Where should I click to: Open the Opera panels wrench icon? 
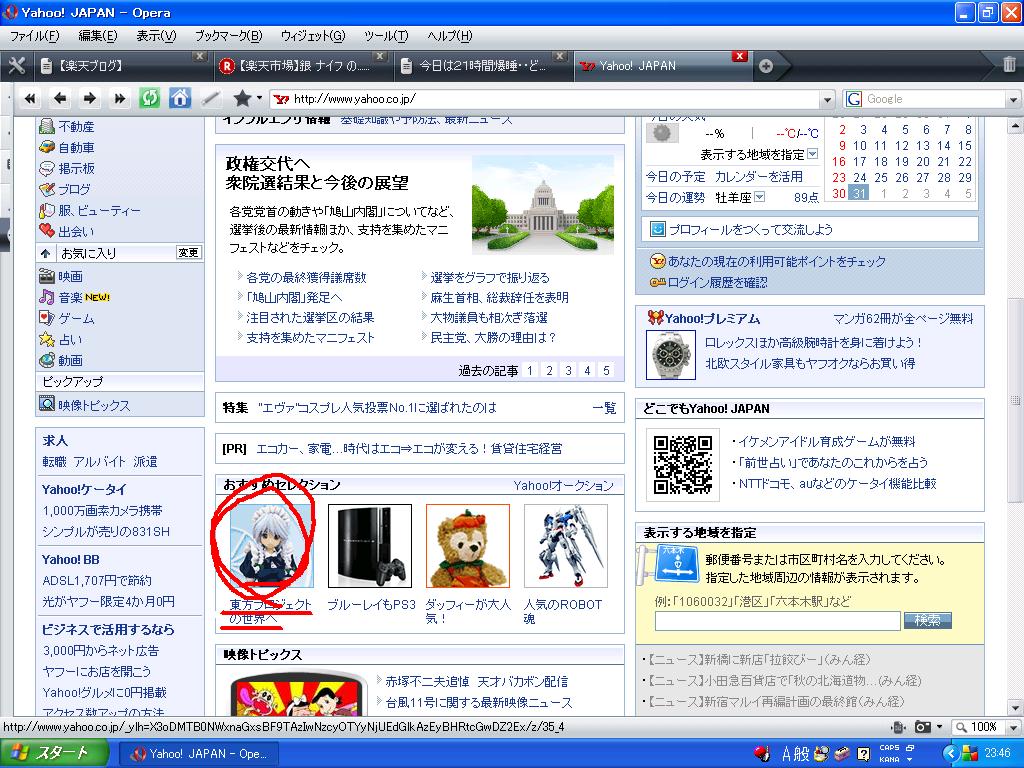click(17, 66)
